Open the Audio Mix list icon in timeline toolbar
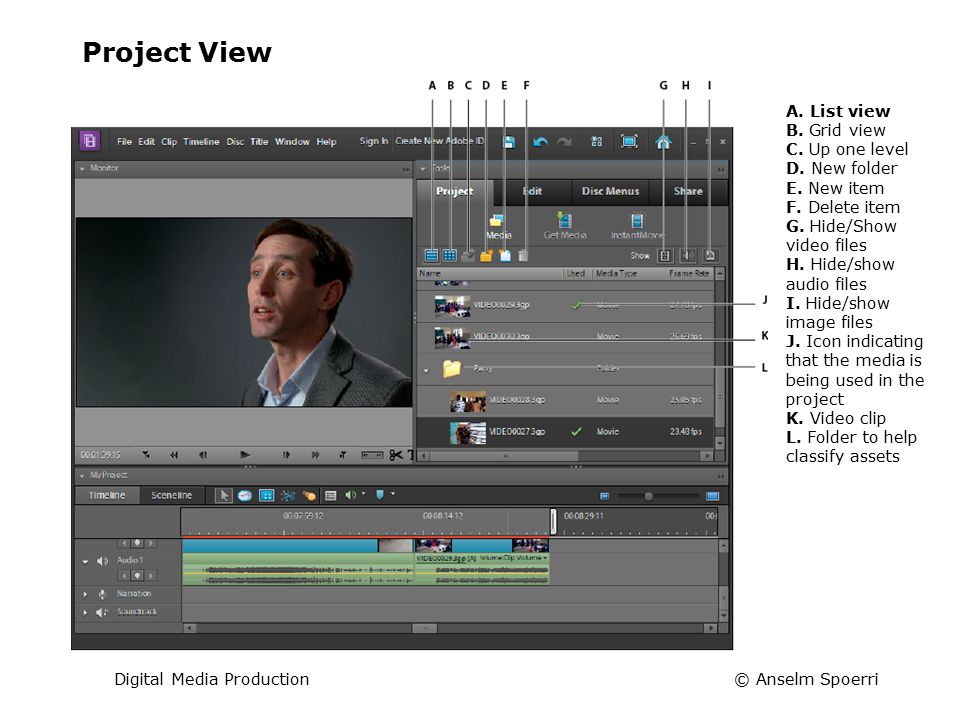This screenshot has height=720, width=960. (331, 495)
